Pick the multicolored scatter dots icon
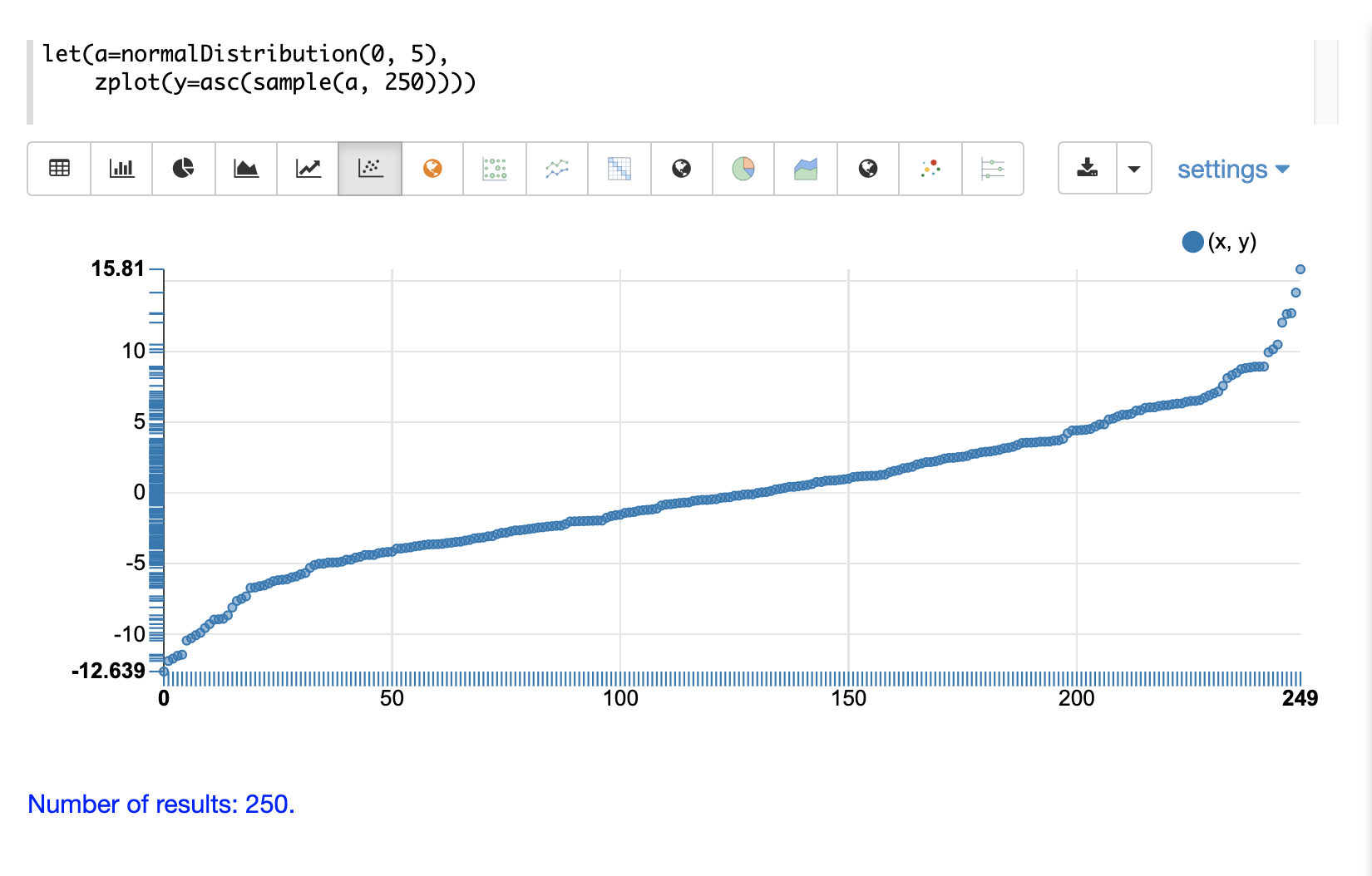 point(930,169)
